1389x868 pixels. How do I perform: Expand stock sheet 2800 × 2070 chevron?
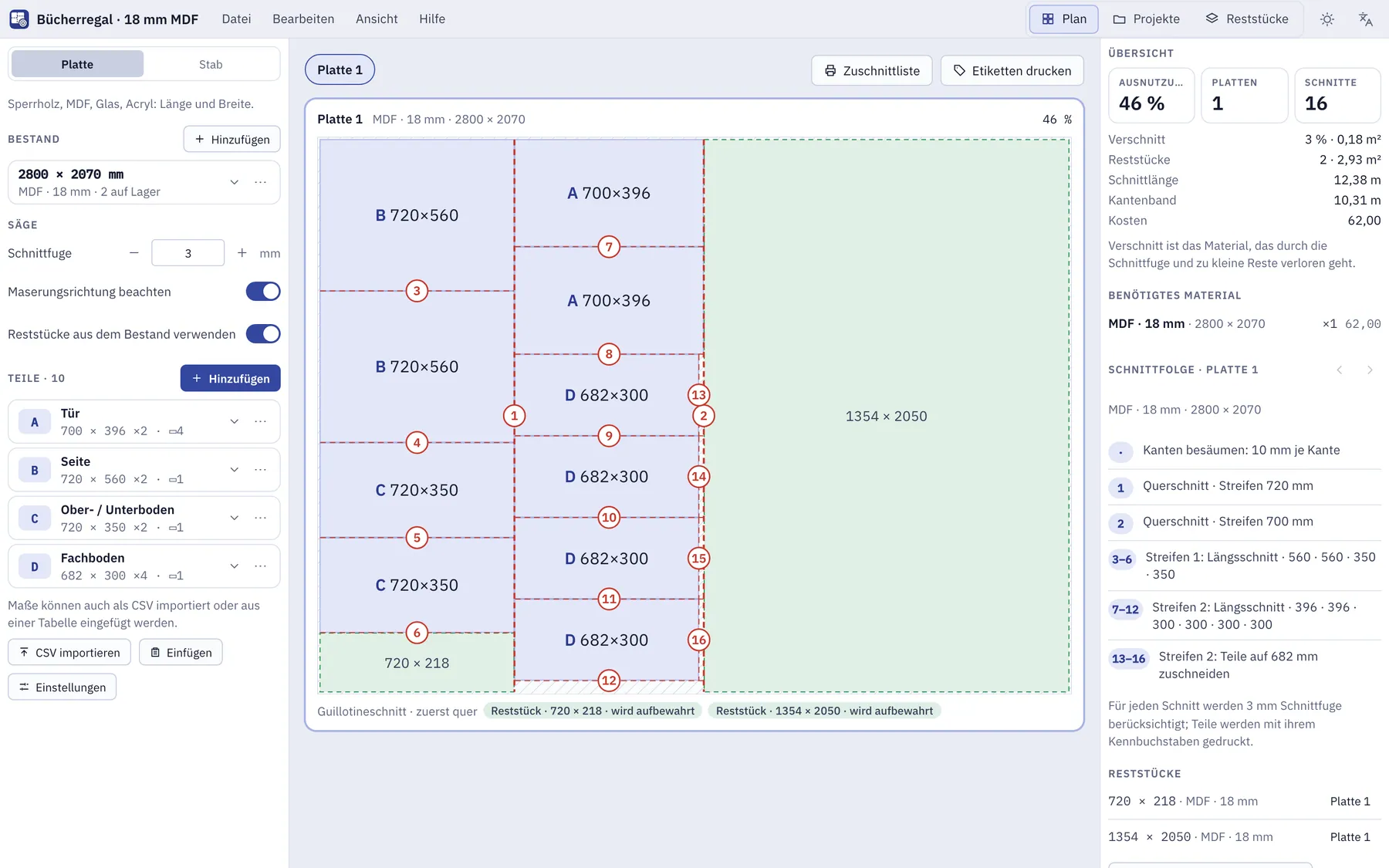tap(234, 182)
